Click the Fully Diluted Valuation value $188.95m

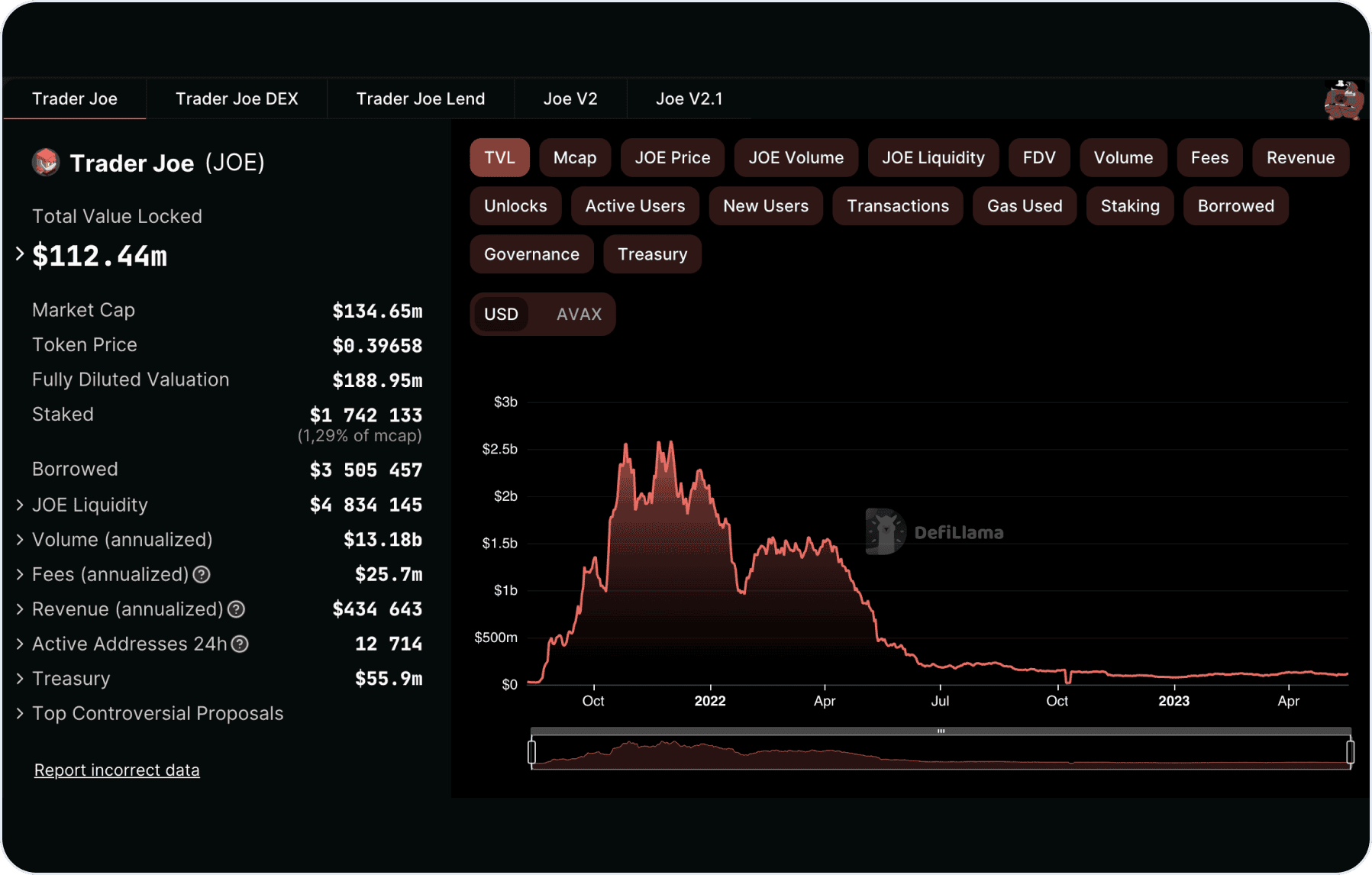click(x=377, y=380)
